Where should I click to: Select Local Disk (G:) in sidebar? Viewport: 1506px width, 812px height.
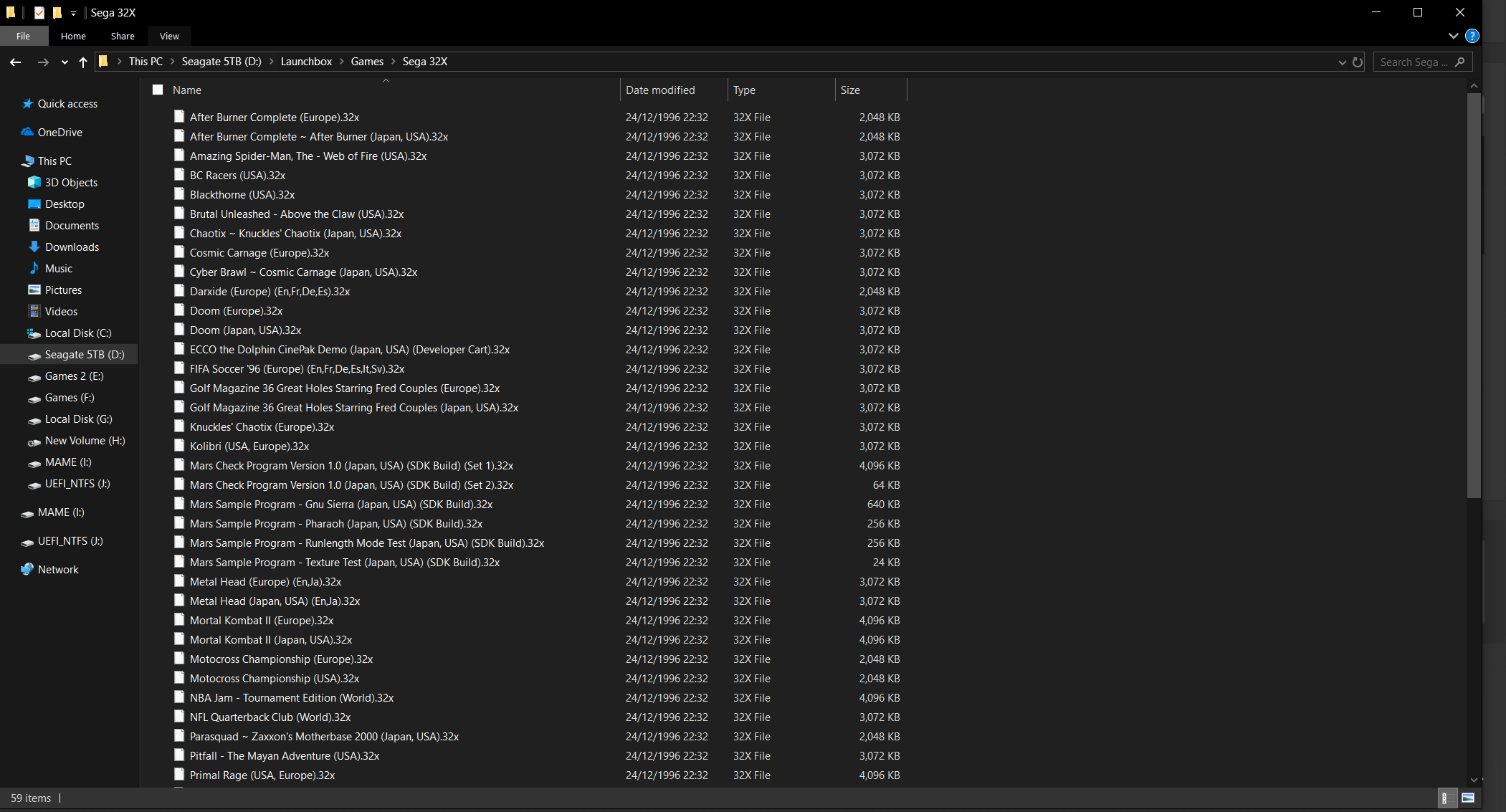coord(70,419)
